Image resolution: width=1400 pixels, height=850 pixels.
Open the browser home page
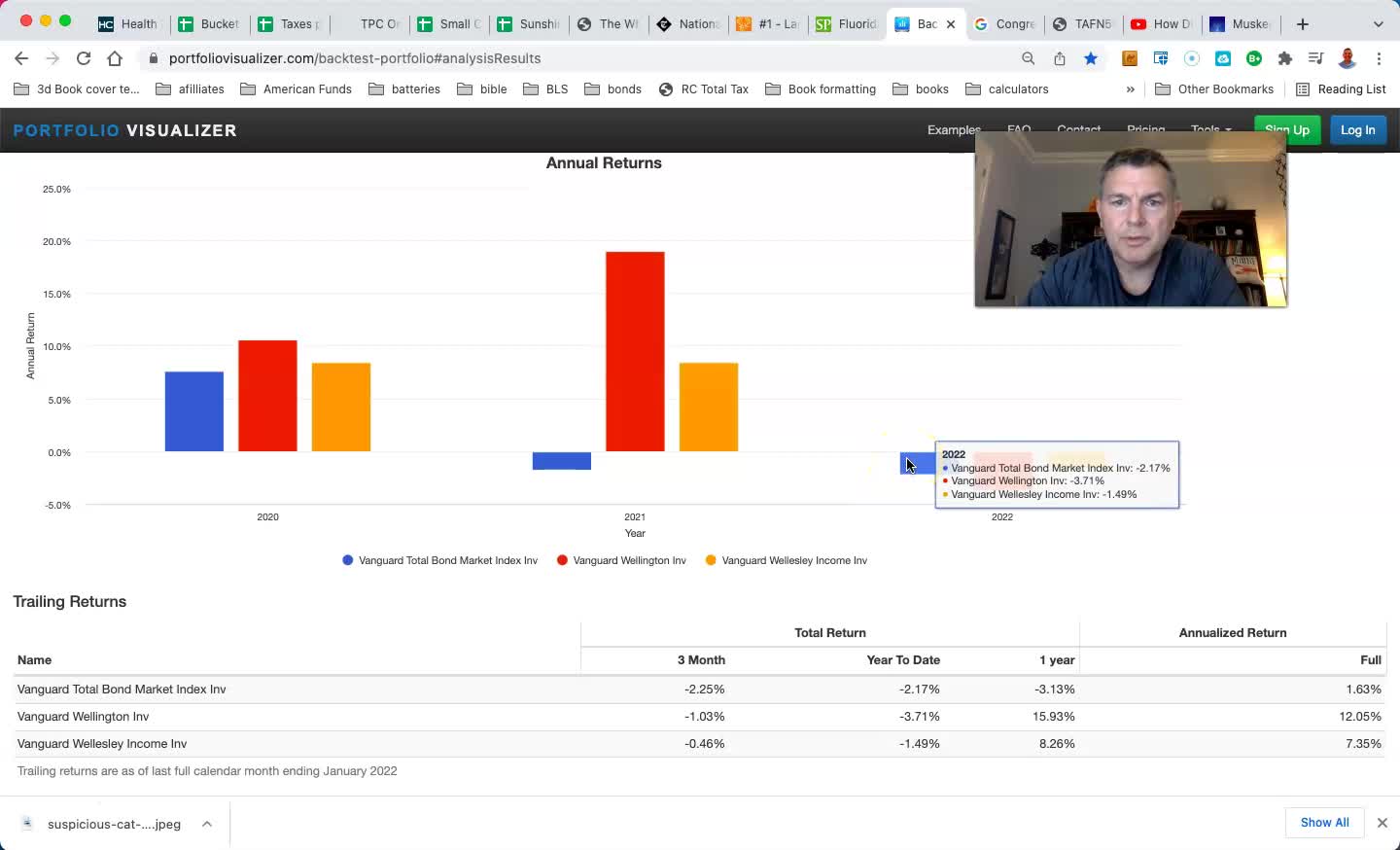click(115, 58)
